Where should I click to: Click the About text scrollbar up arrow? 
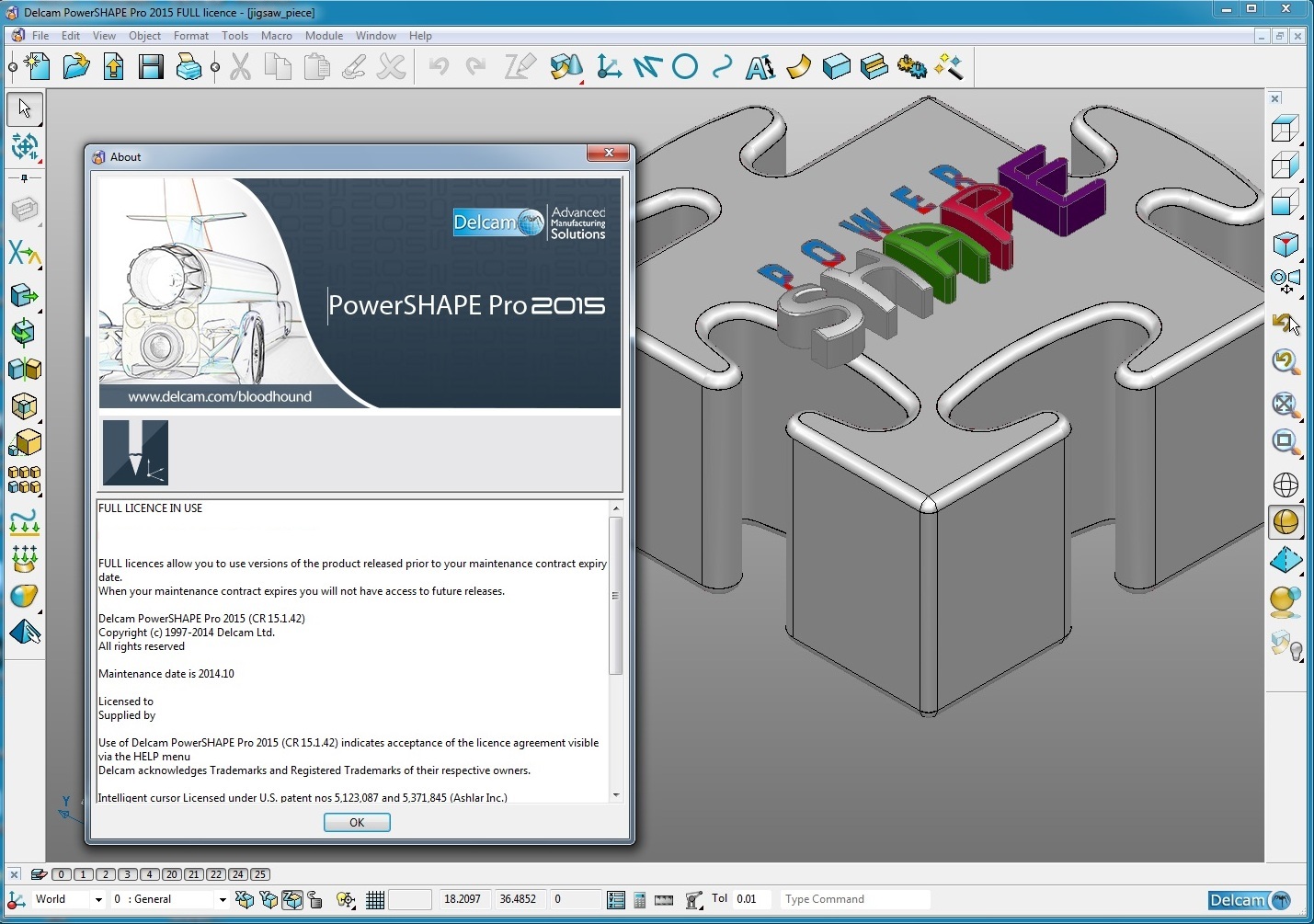coord(616,508)
